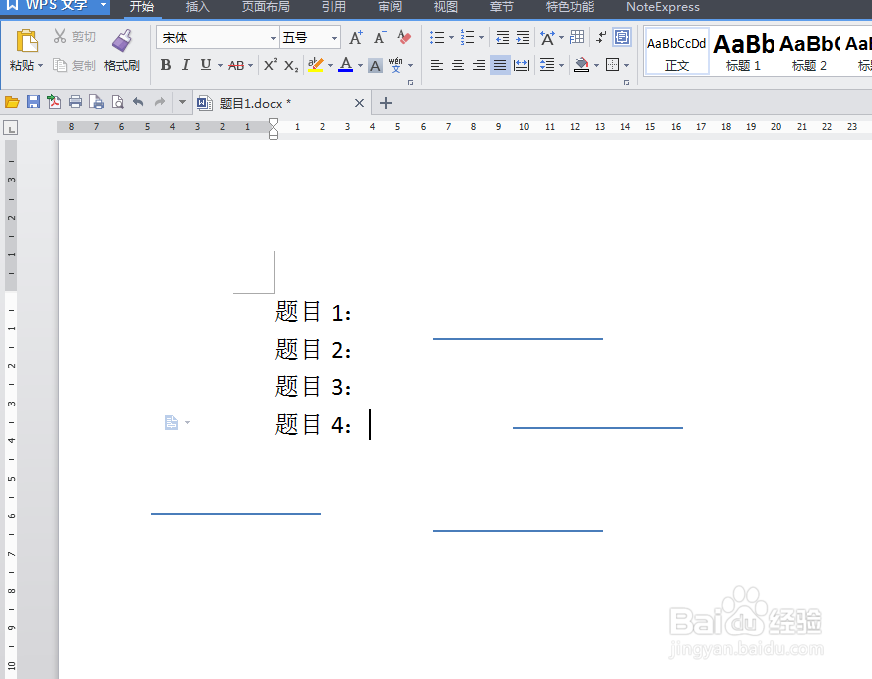
Task: Switch to 审阅 ribbon tab
Action: click(390, 7)
